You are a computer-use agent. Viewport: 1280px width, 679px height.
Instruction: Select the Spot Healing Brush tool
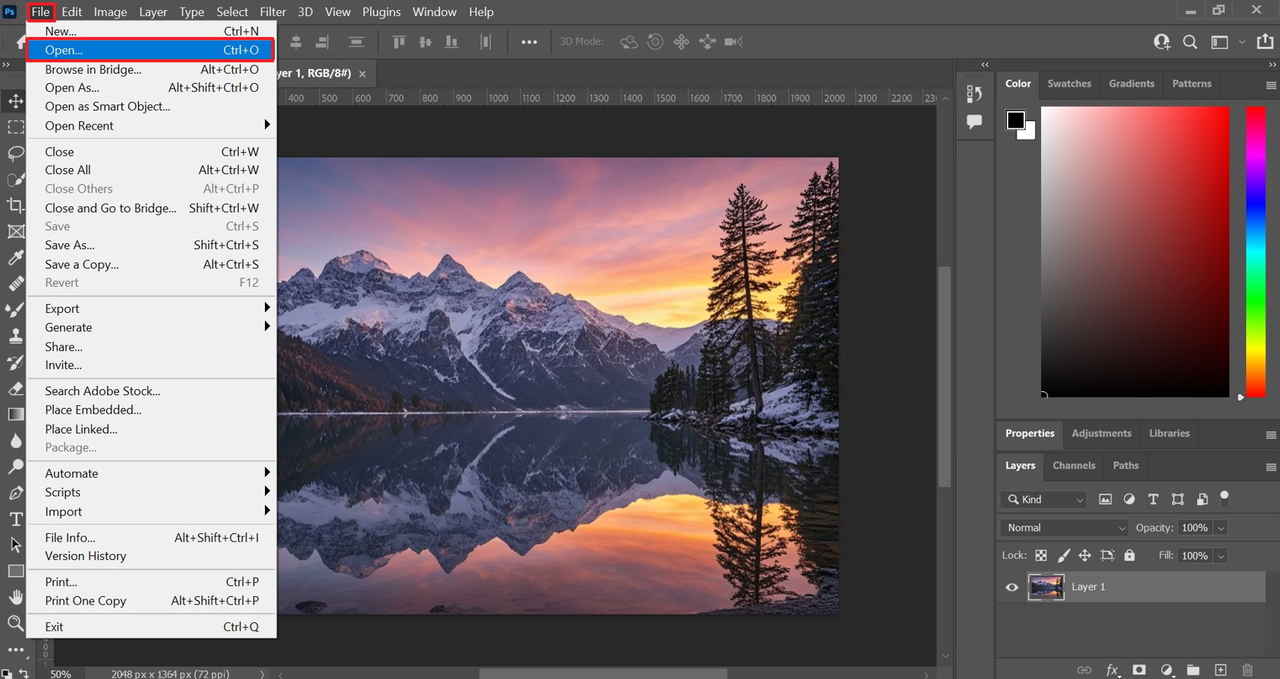tap(15, 284)
